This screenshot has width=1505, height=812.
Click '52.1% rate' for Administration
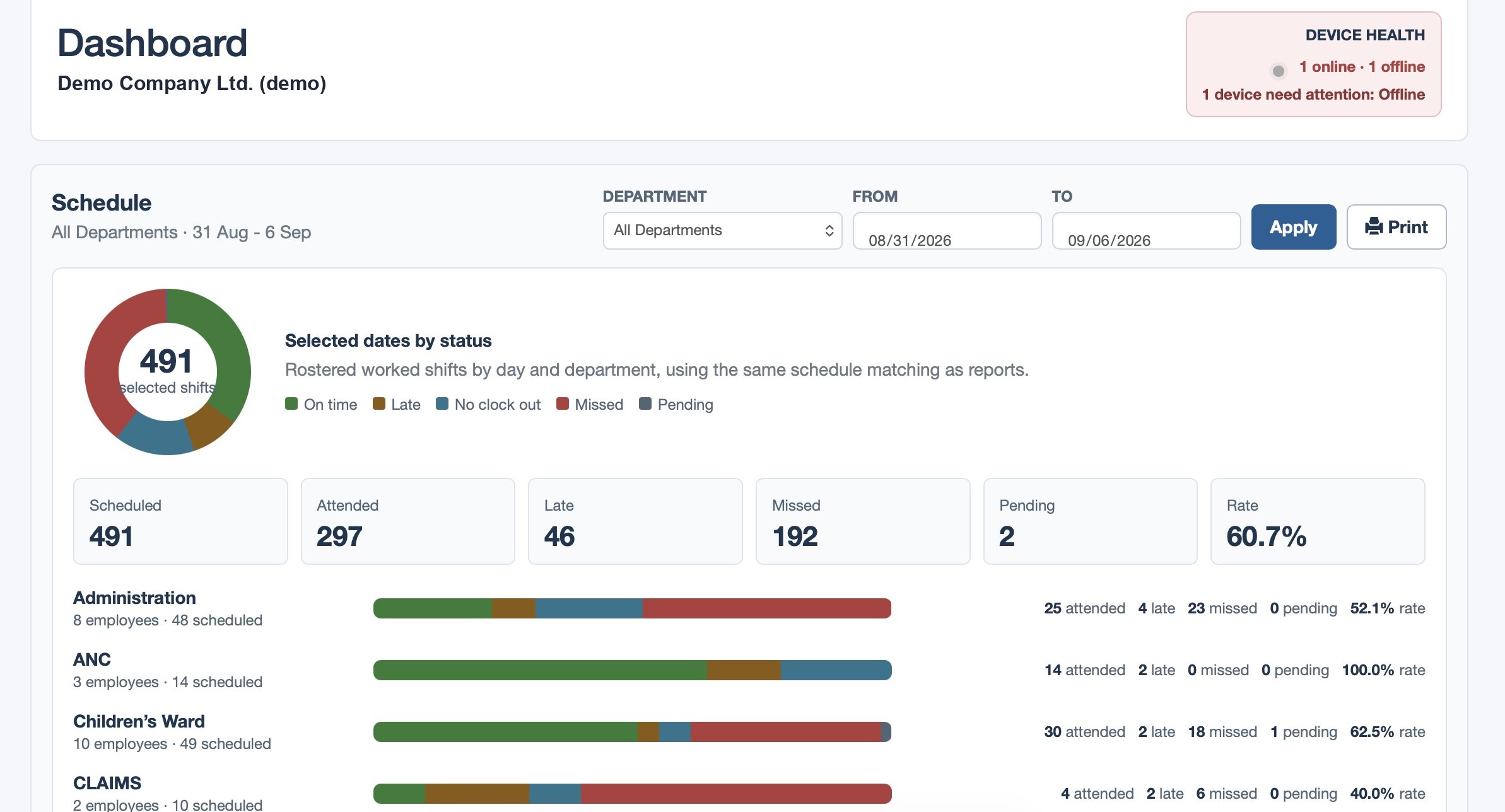[1387, 608]
